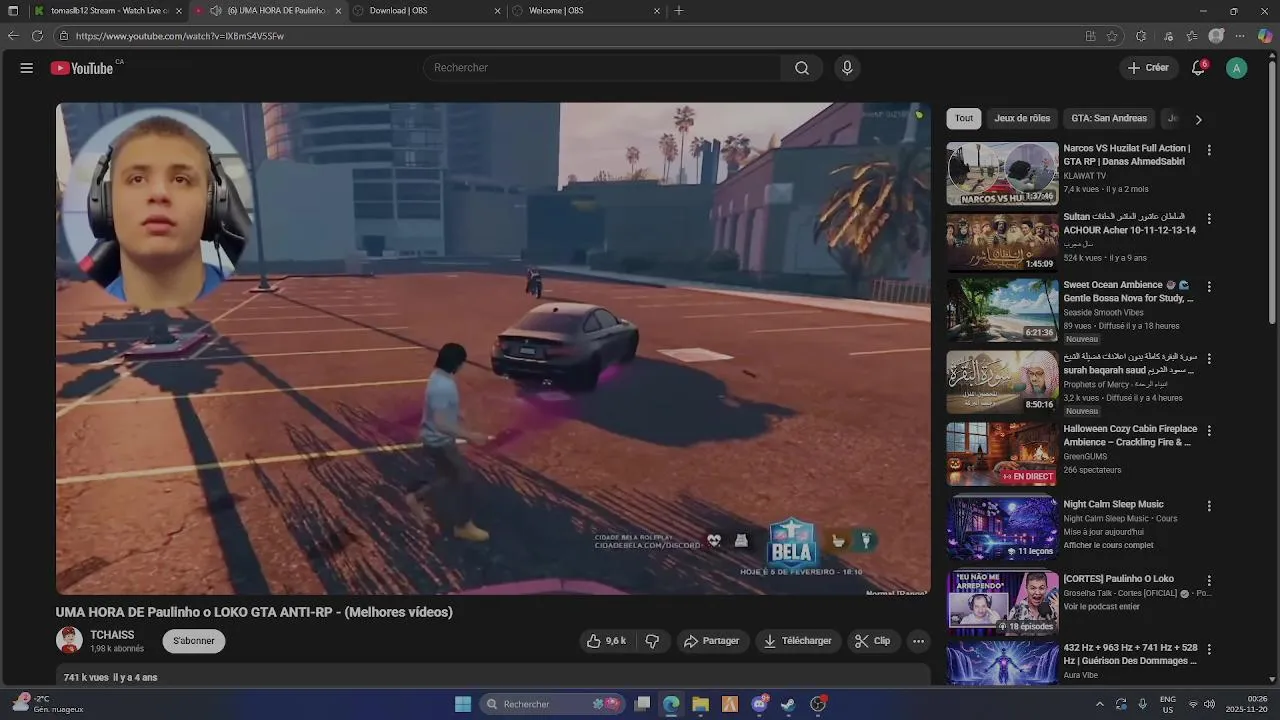Image resolution: width=1280 pixels, height=720 pixels.
Task: Switch to the Welcome | OBS tab
Action: click(587, 11)
